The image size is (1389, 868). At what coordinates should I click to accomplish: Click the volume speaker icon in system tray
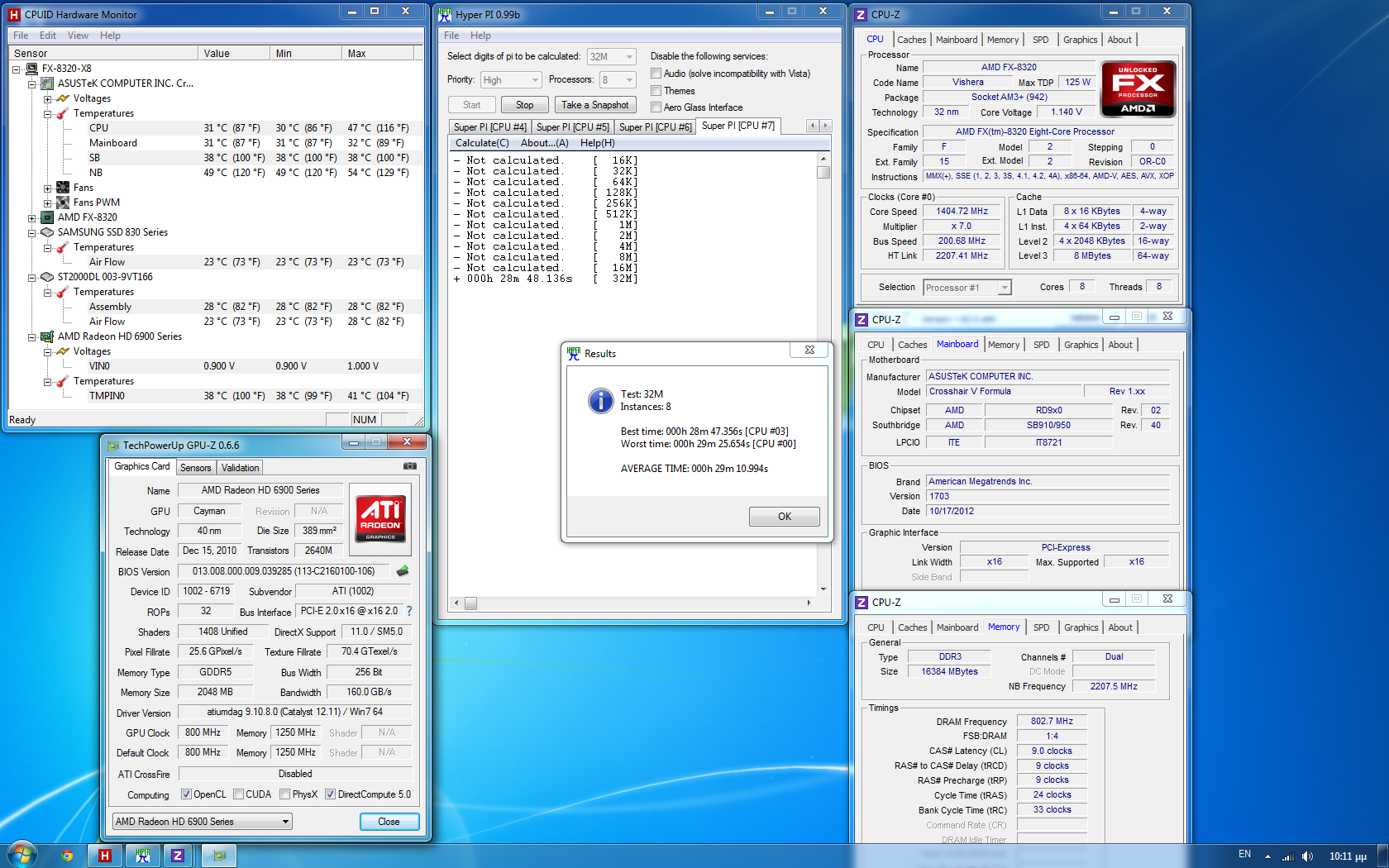click(x=1307, y=856)
